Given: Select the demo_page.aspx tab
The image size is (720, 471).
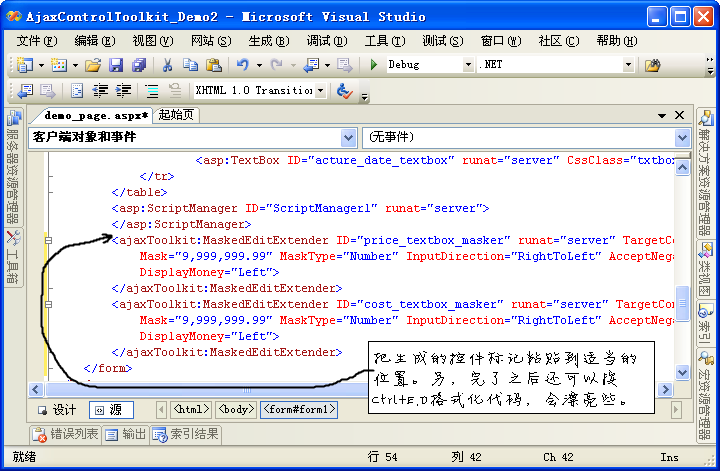Looking at the screenshot, I should pyautogui.click(x=96, y=115).
